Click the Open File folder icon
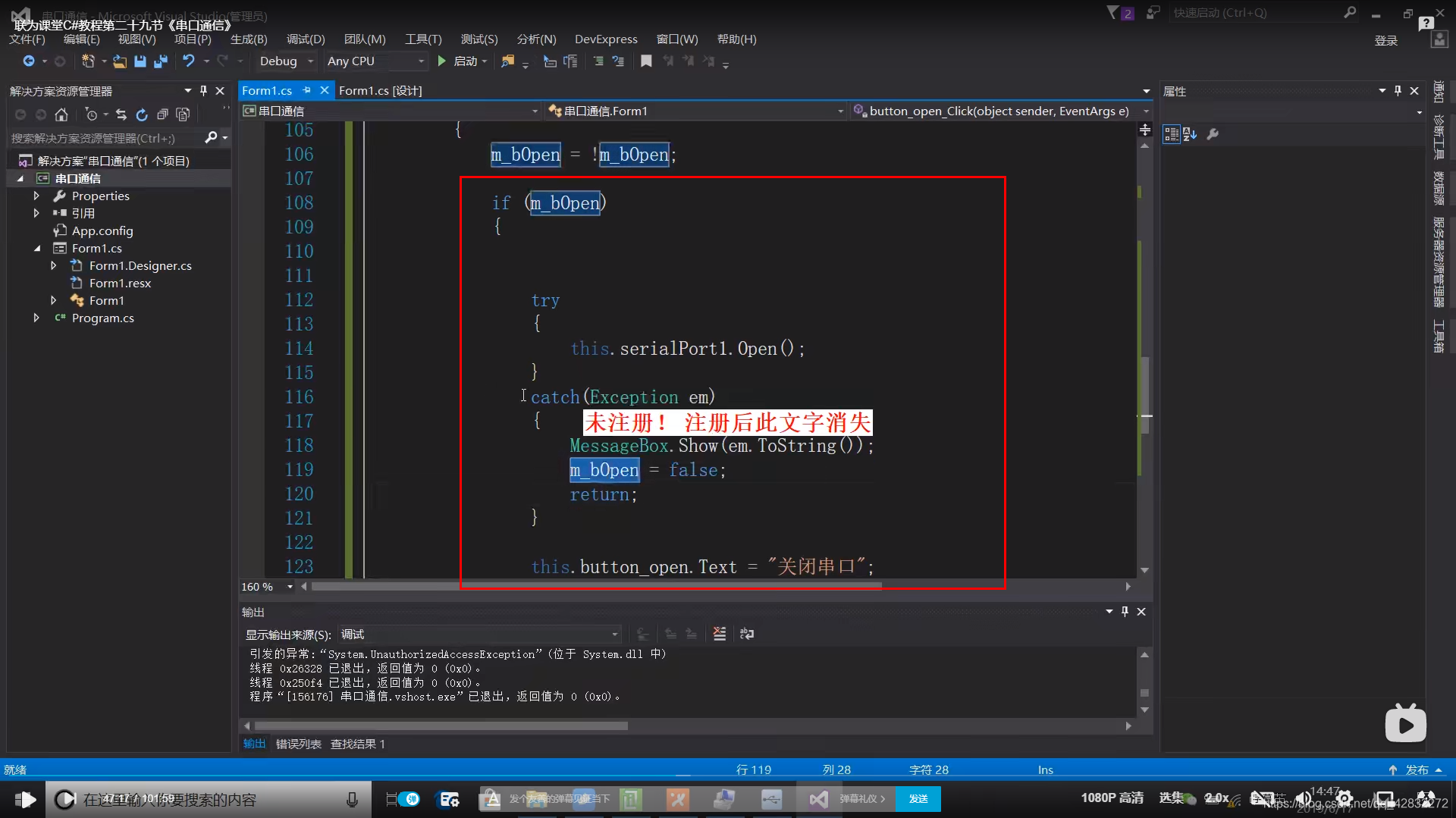The image size is (1456, 818). click(x=120, y=61)
